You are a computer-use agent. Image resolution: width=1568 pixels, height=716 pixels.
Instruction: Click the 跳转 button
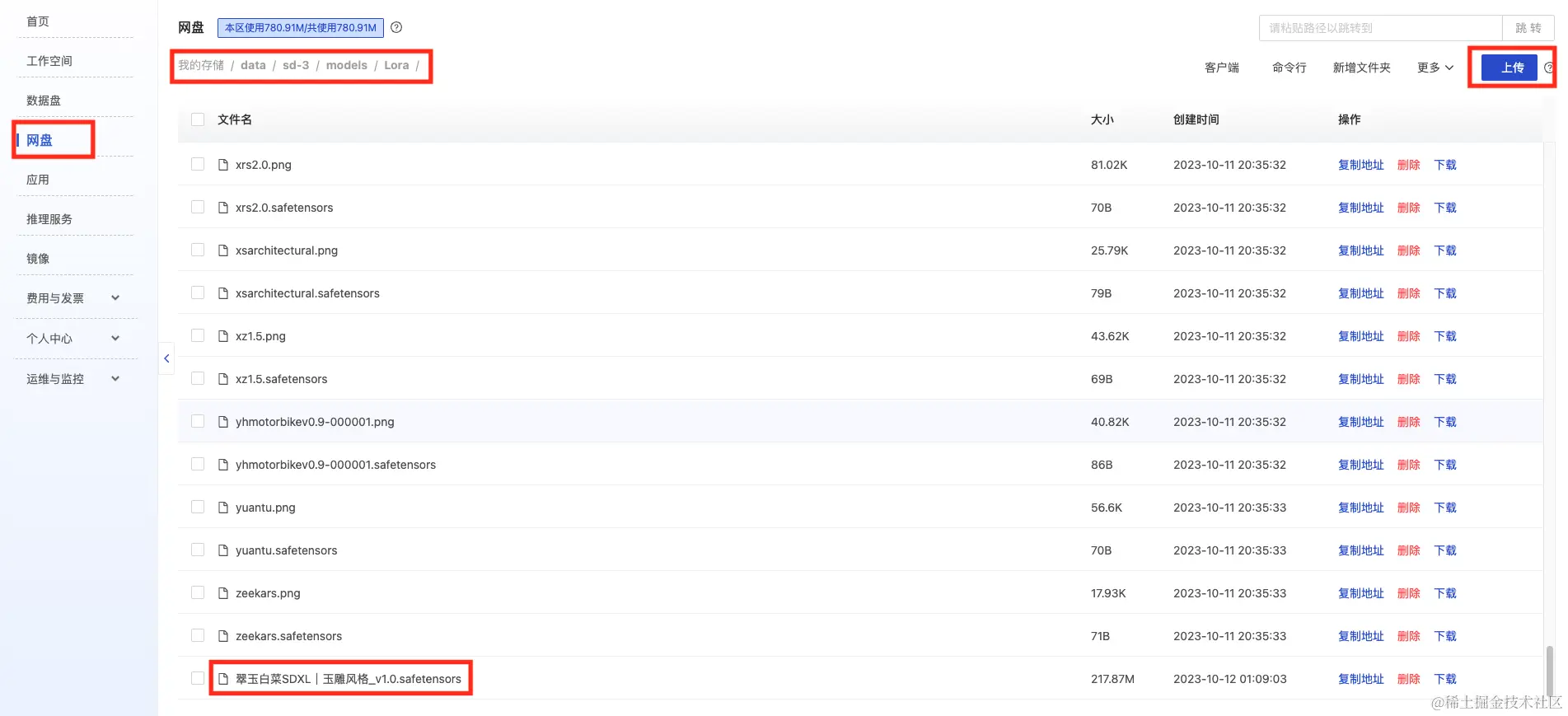pos(1528,28)
